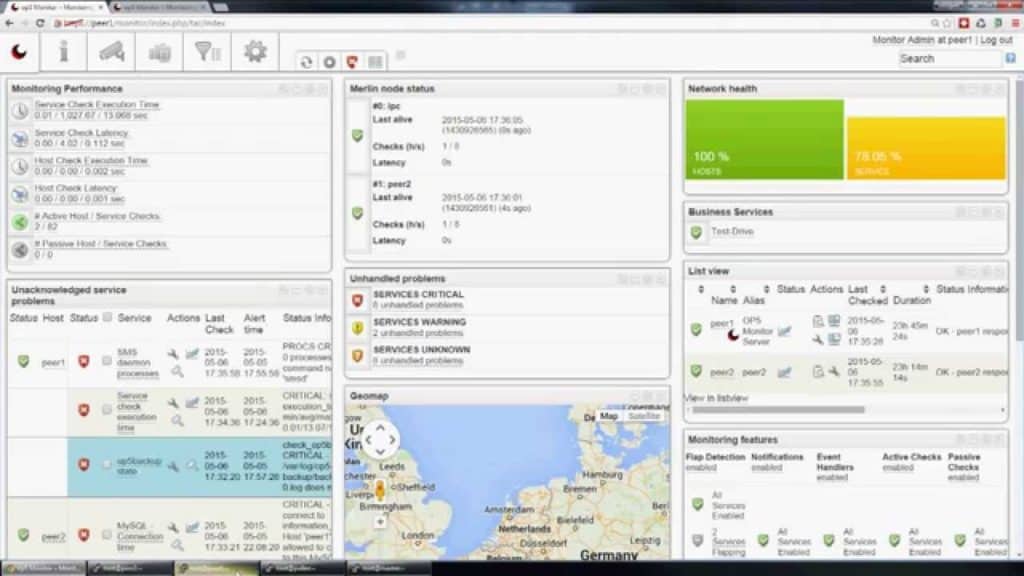Check the Service check execution time row checkbox
The image size is (1024, 576).
click(107, 409)
